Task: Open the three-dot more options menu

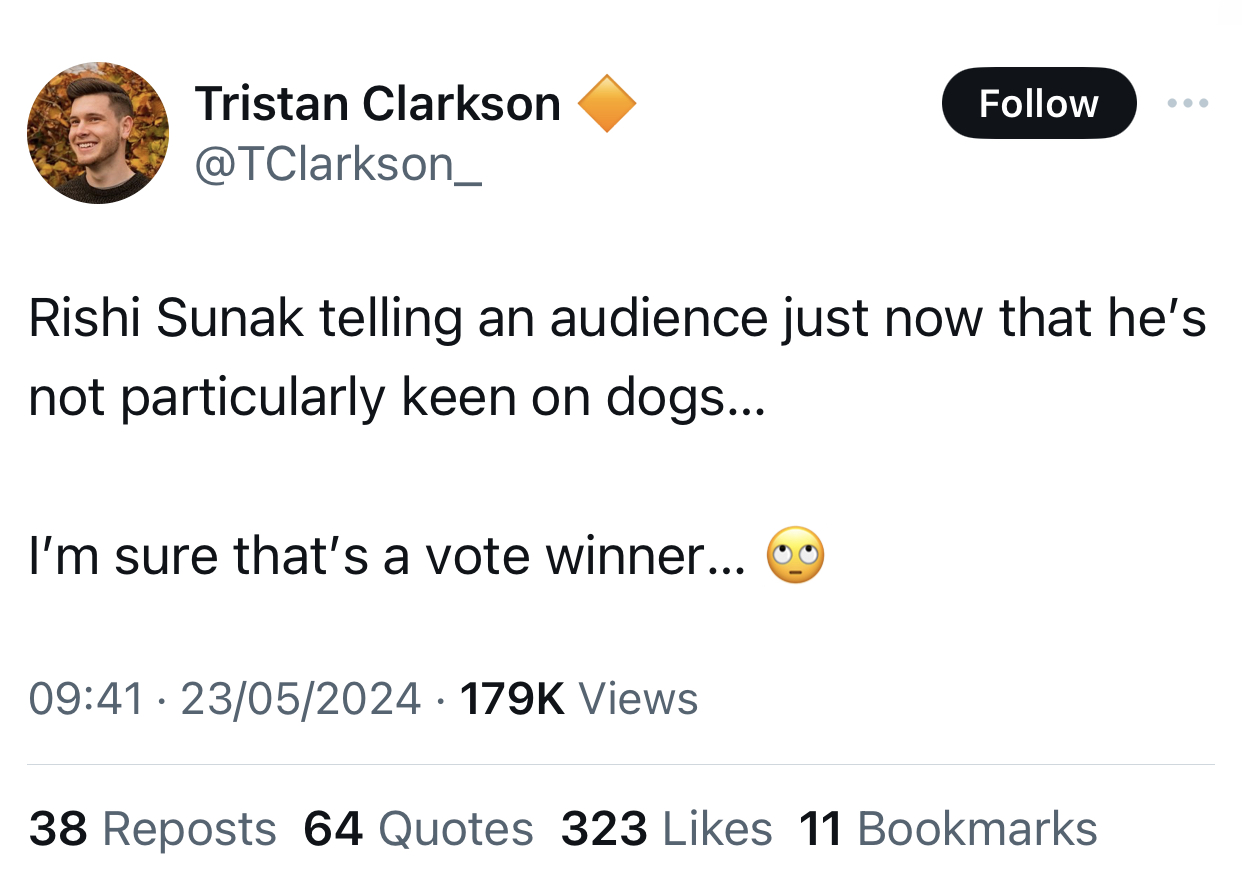Action: pyautogui.click(x=1188, y=103)
